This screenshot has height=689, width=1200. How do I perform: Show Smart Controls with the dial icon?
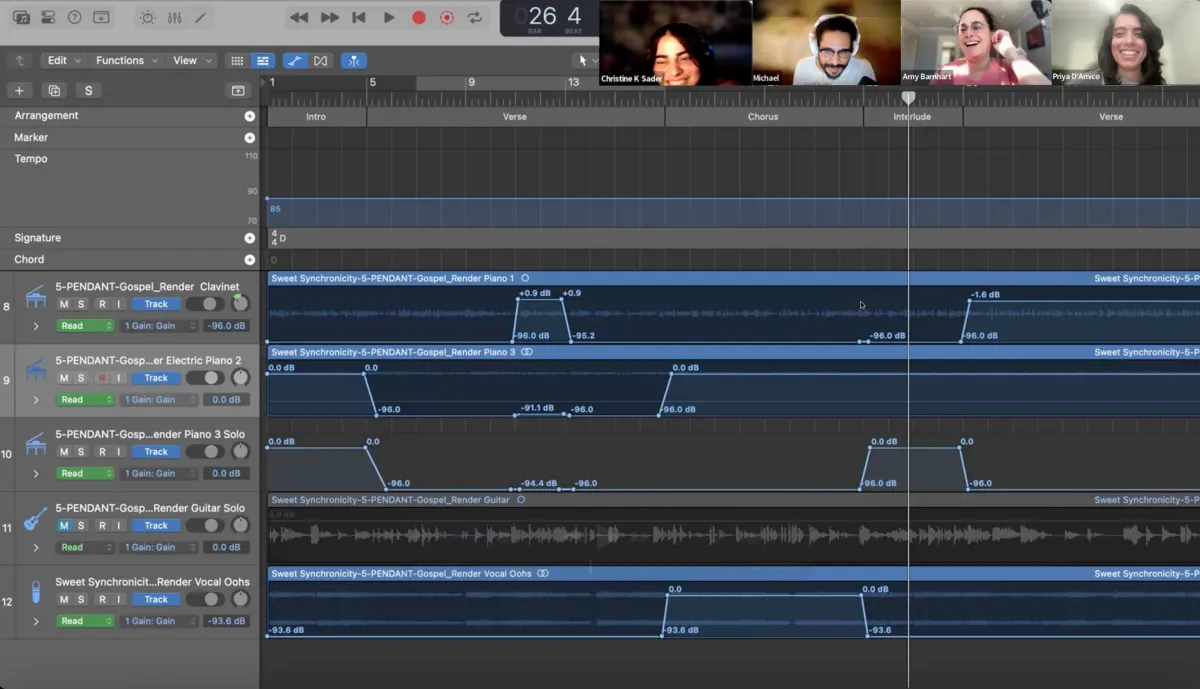[x=147, y=17]
